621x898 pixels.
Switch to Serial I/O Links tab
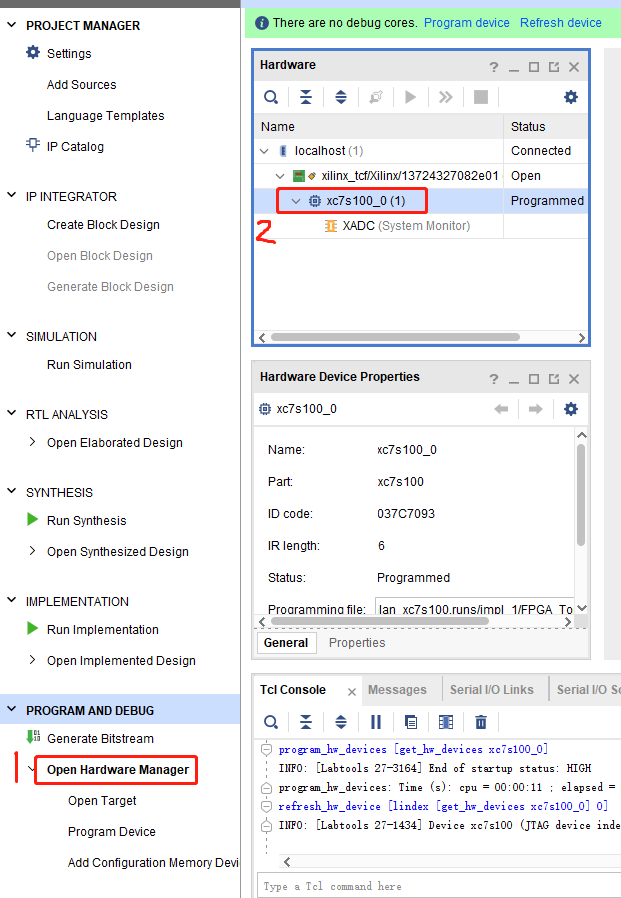coord(492,690)
